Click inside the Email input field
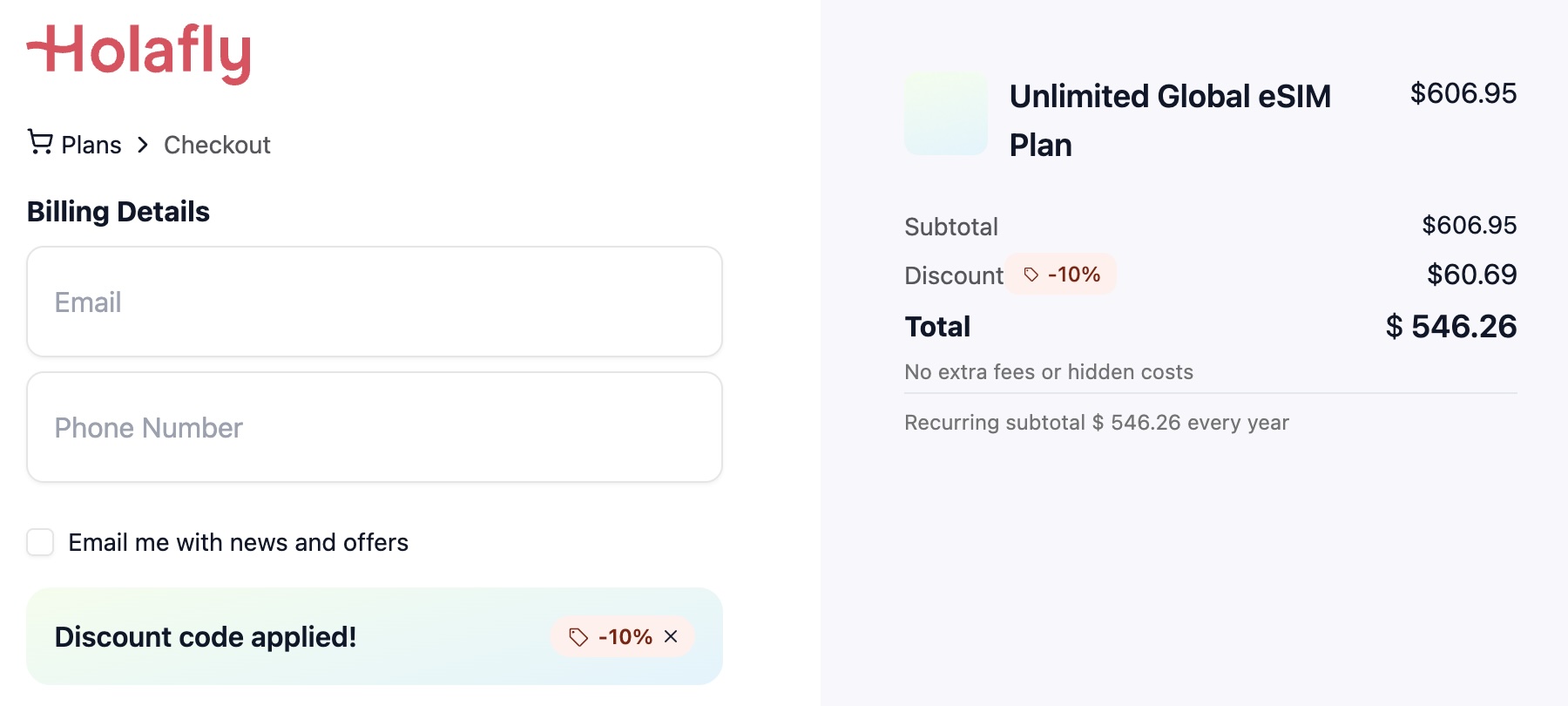Screen dimensions: 1568x706 375,302
